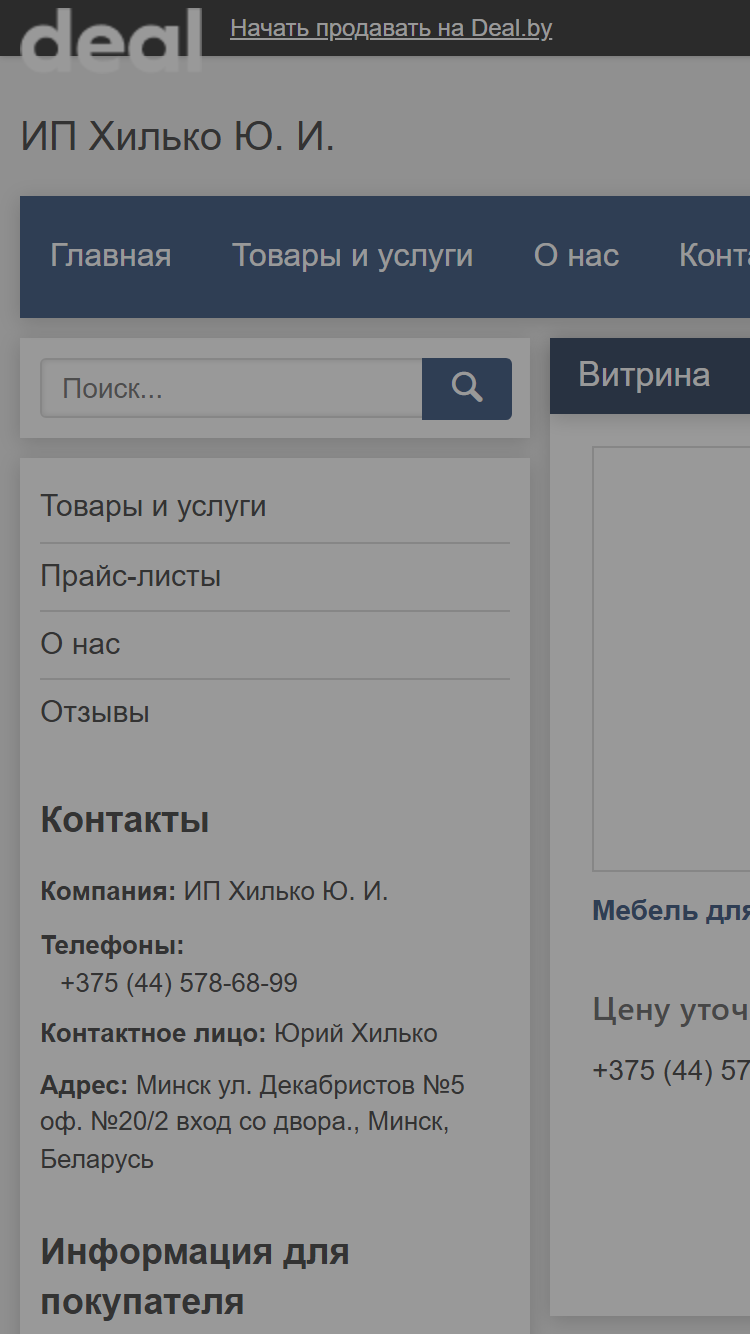Open the cut-off Контакты item in the navigation bar
Image resolution: width=750 pixels, height=1334 pixels.
(x=714, y=256)
